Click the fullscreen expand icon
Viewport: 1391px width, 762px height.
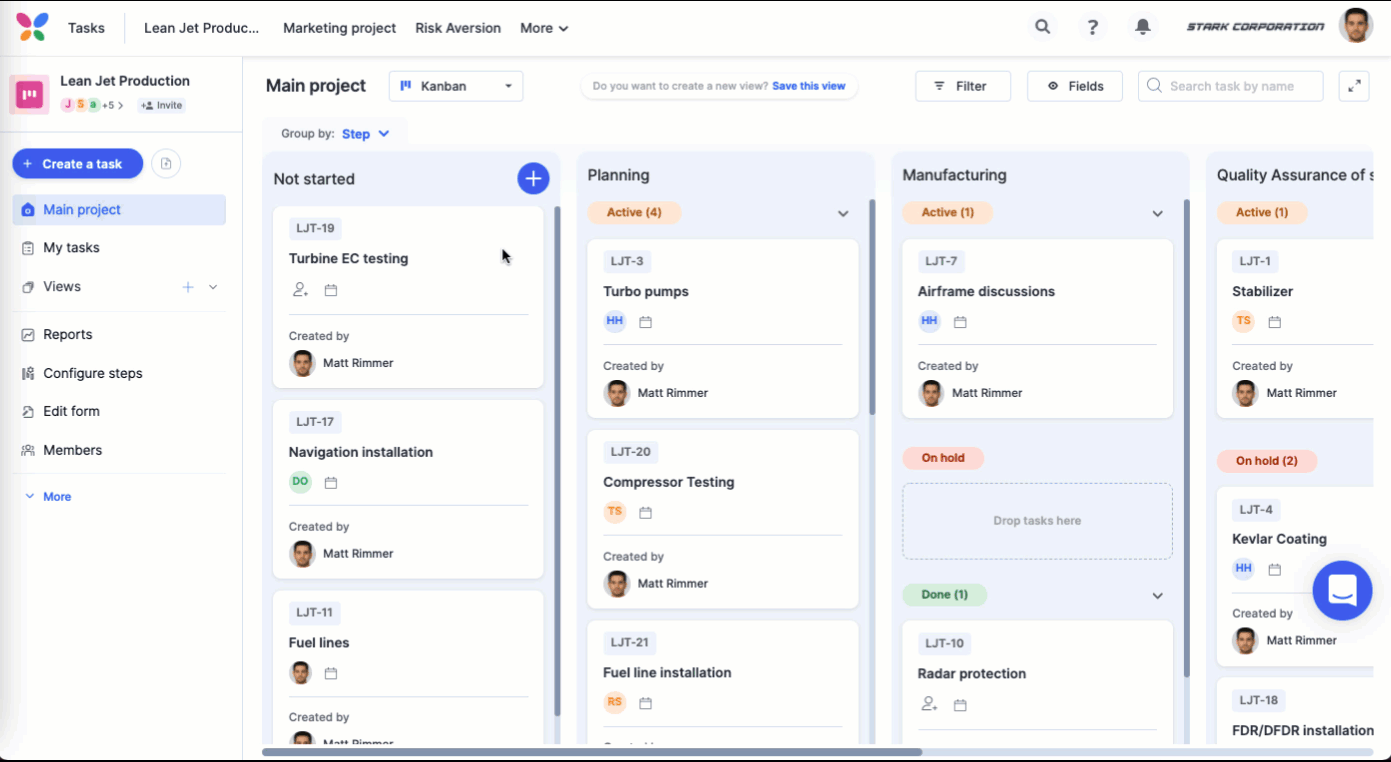pyautogui.click(x=1354, y=86)
